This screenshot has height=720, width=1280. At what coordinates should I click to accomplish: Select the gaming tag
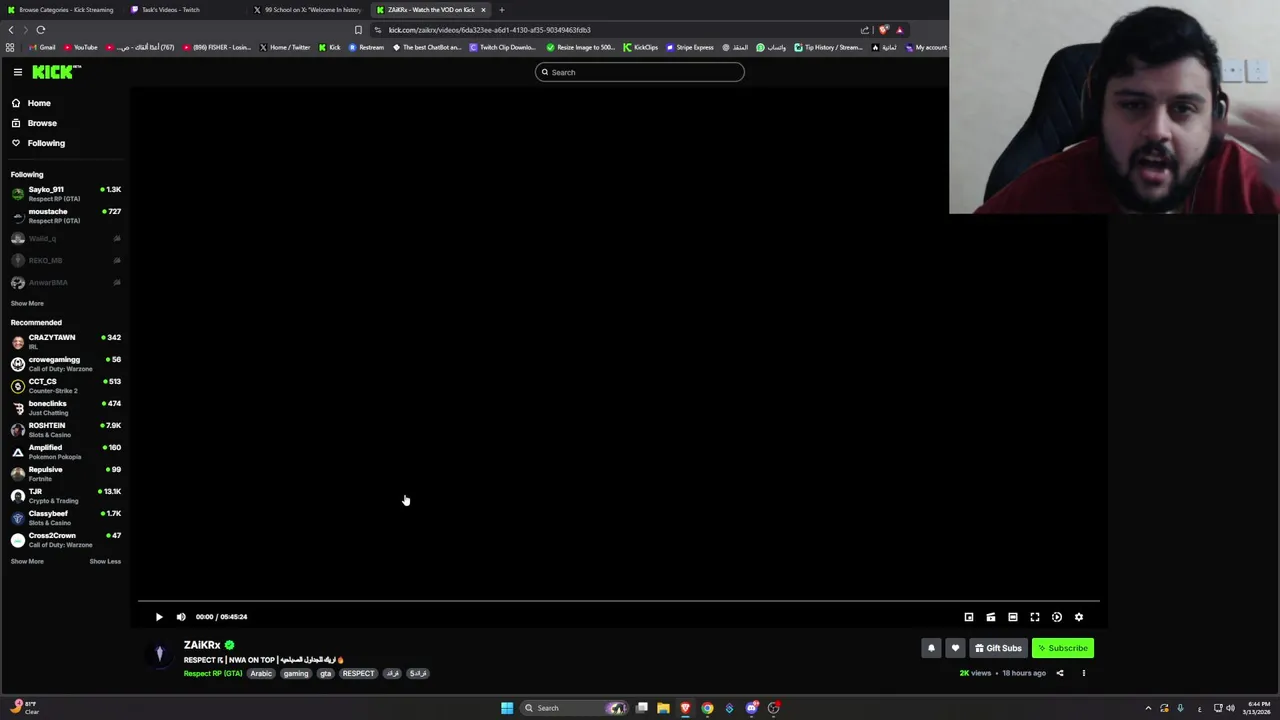296,673
